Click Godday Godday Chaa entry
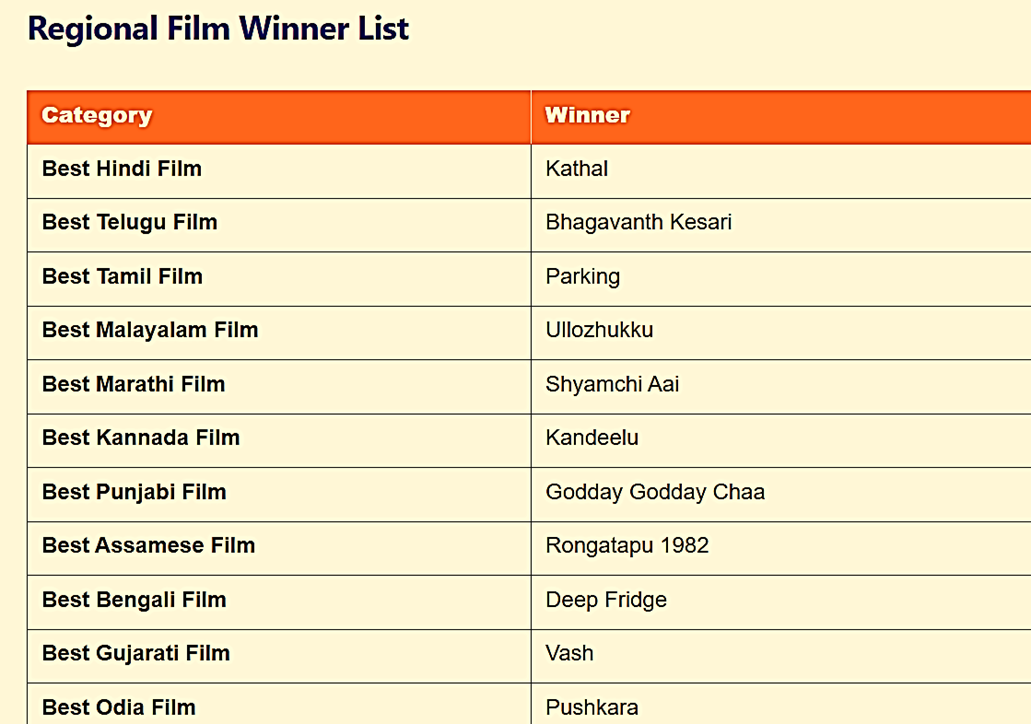Image resolution: width=1031 pixels, height=724 pixels. pyautogui.click(x=655, y=492)
